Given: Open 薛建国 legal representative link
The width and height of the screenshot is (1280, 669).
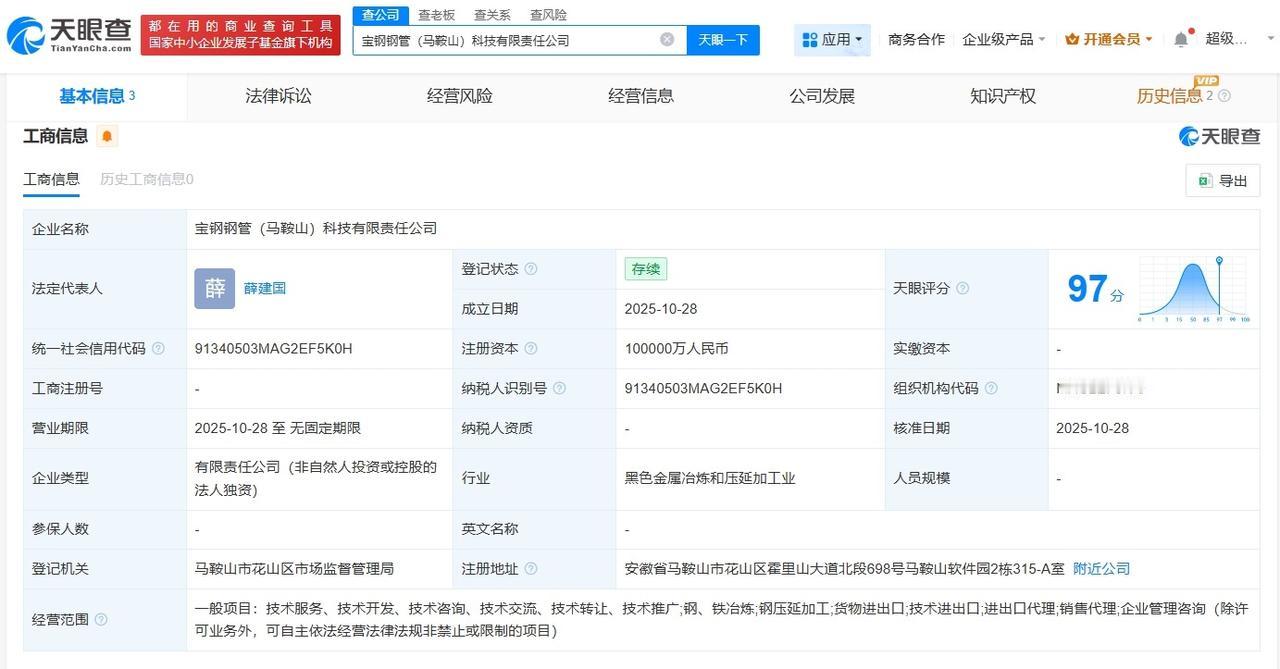Looking at the screenshot, I should click(265, 288).
